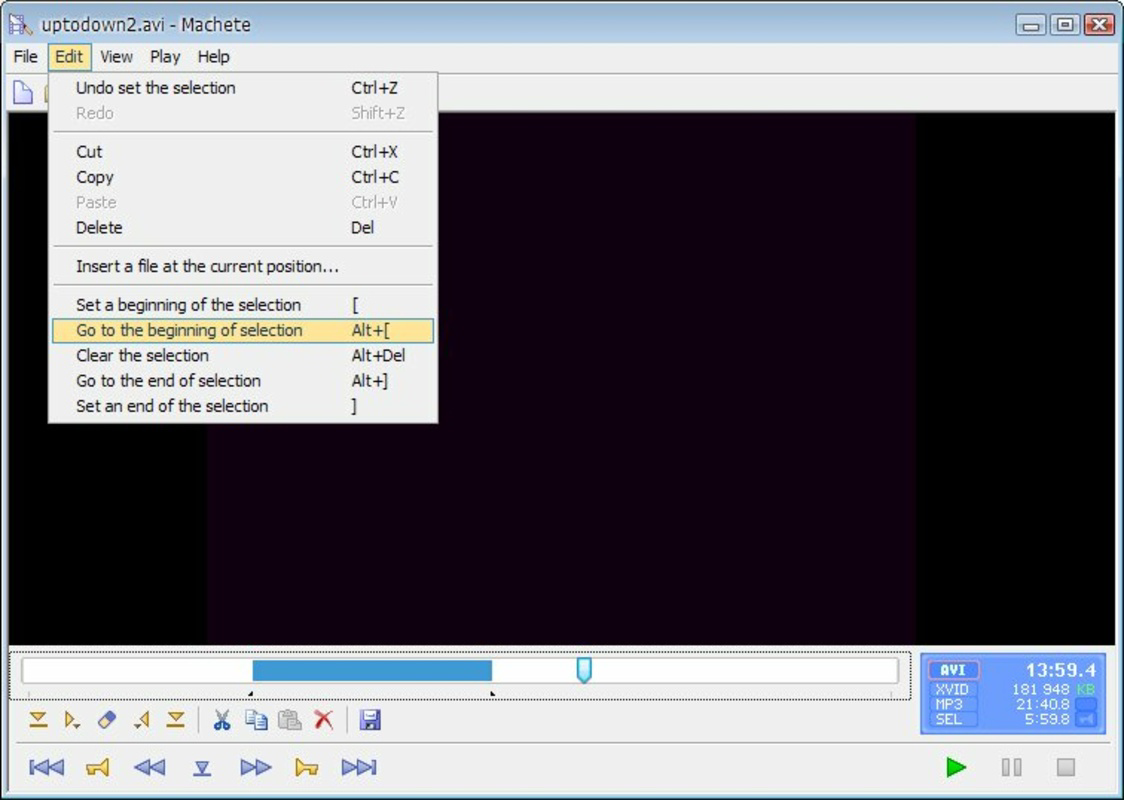Open the play-selection dropdown arrow
The width and height of the screenshot is (1124, 800).
click(79, 724)
